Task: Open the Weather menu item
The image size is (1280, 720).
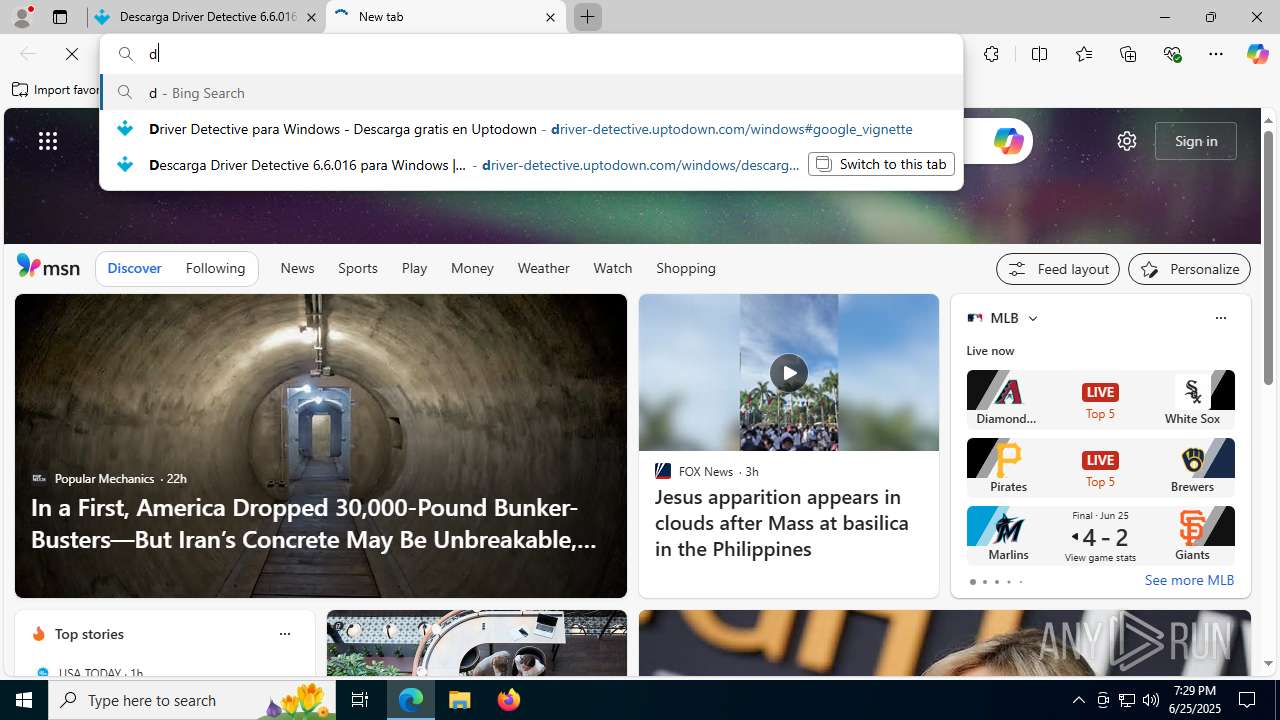Action: point(543,268)
